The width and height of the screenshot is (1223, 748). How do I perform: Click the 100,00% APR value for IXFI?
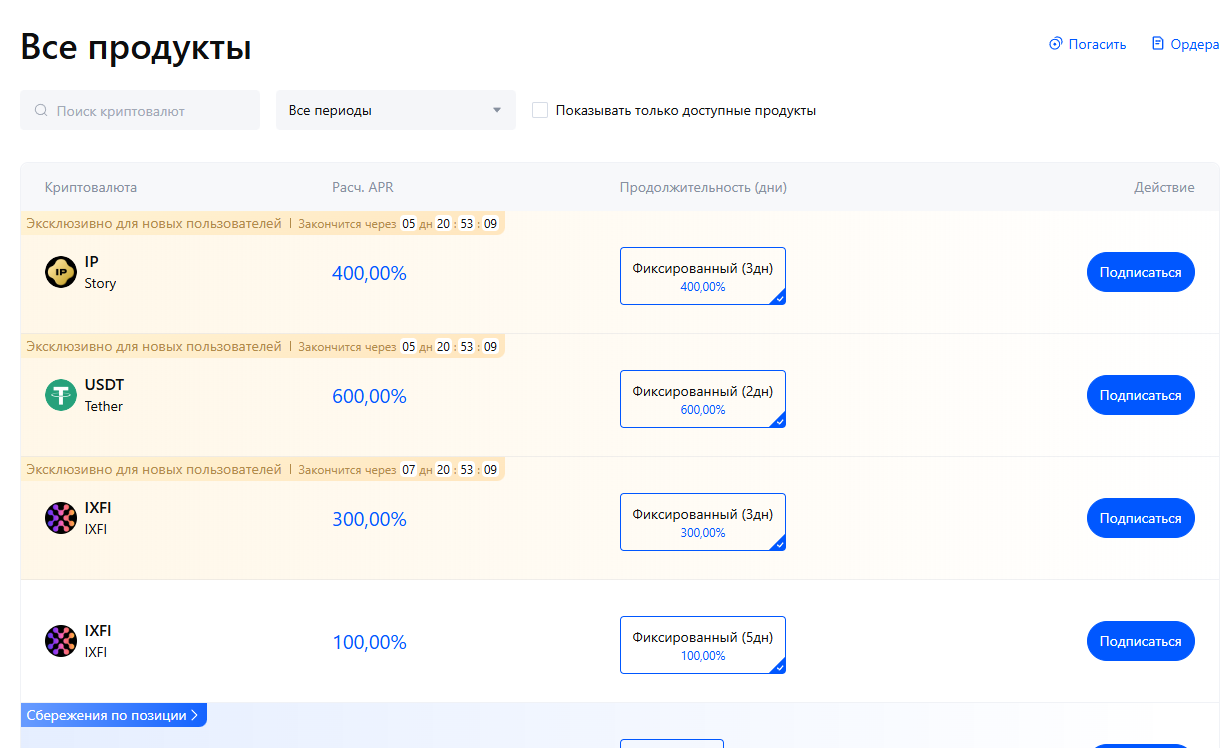(369, 642)
